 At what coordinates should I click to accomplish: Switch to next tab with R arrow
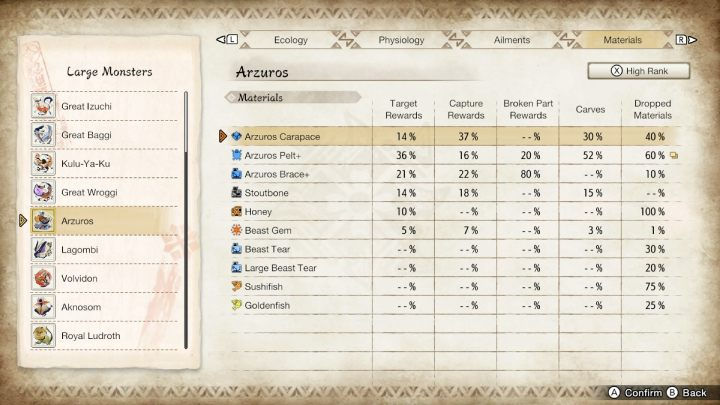[x=686, y=40]
